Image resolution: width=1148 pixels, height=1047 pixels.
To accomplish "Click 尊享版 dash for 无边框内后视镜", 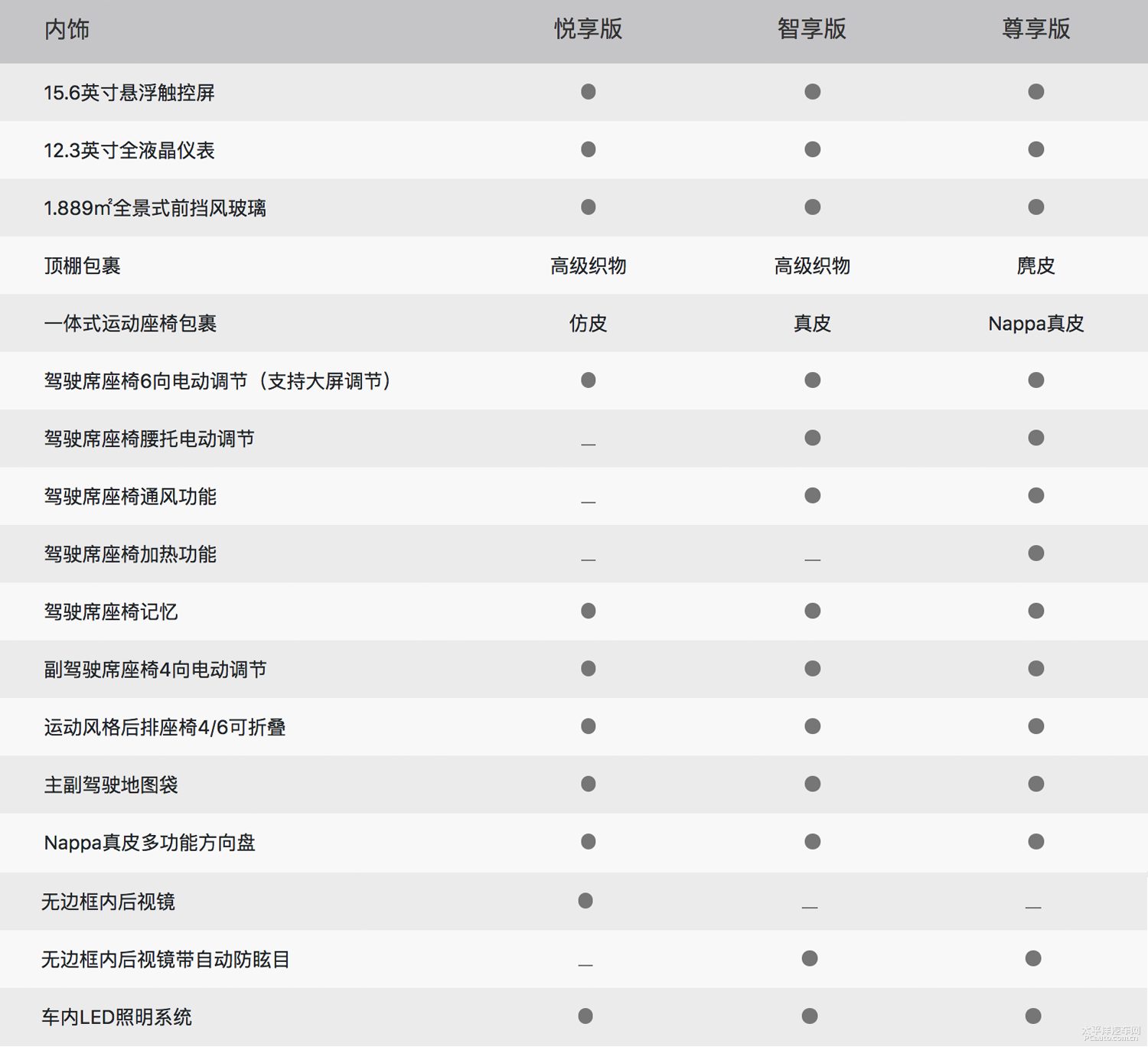I will pyautogui.click(x=1033, y=907).
